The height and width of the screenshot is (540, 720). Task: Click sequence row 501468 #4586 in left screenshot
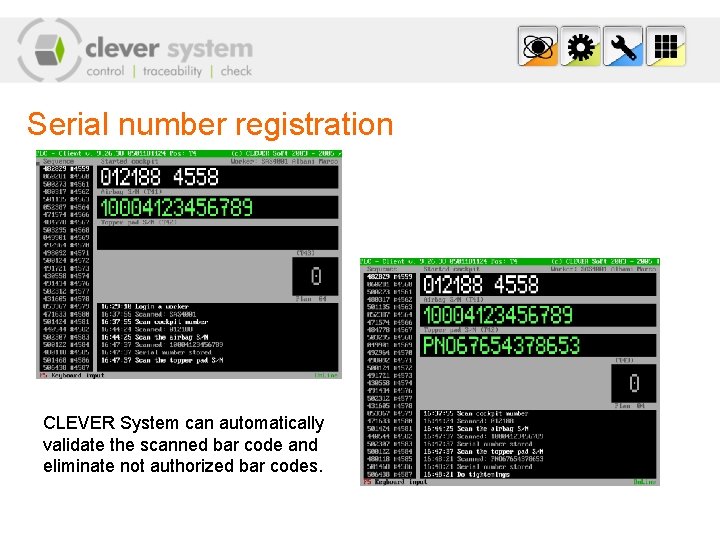pyautogui.click(x=66, y=360)
